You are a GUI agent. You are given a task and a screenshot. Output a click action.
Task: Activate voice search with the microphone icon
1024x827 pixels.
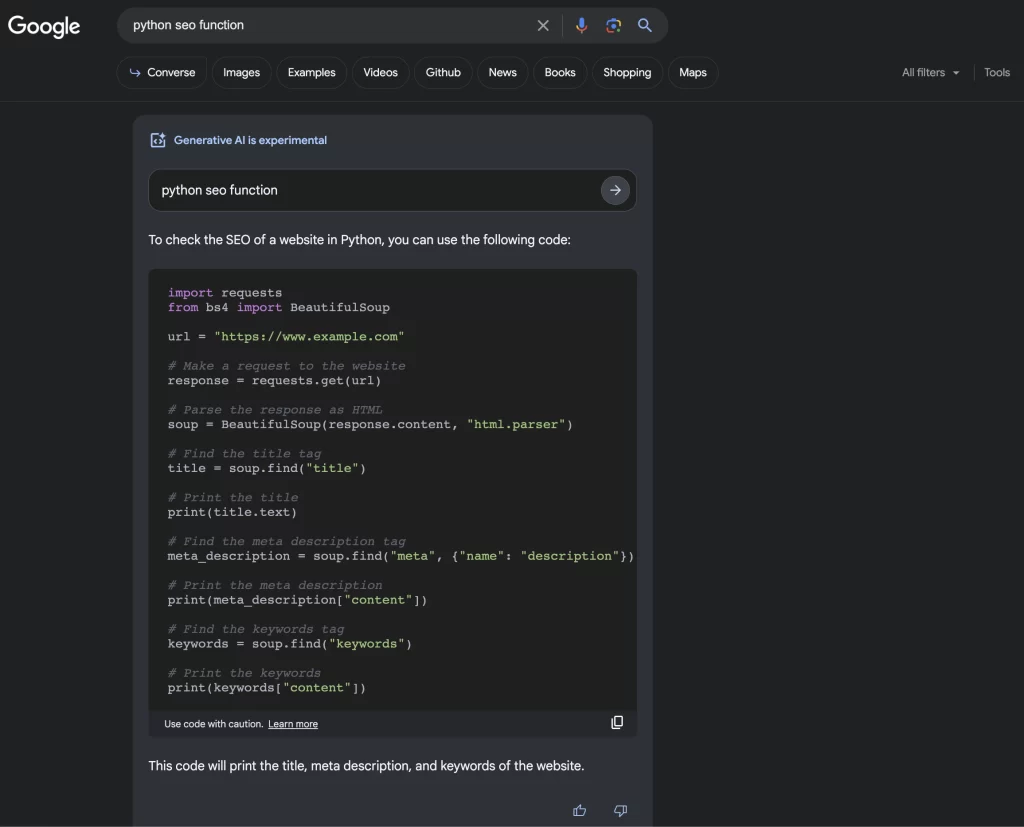coord(581,25)
